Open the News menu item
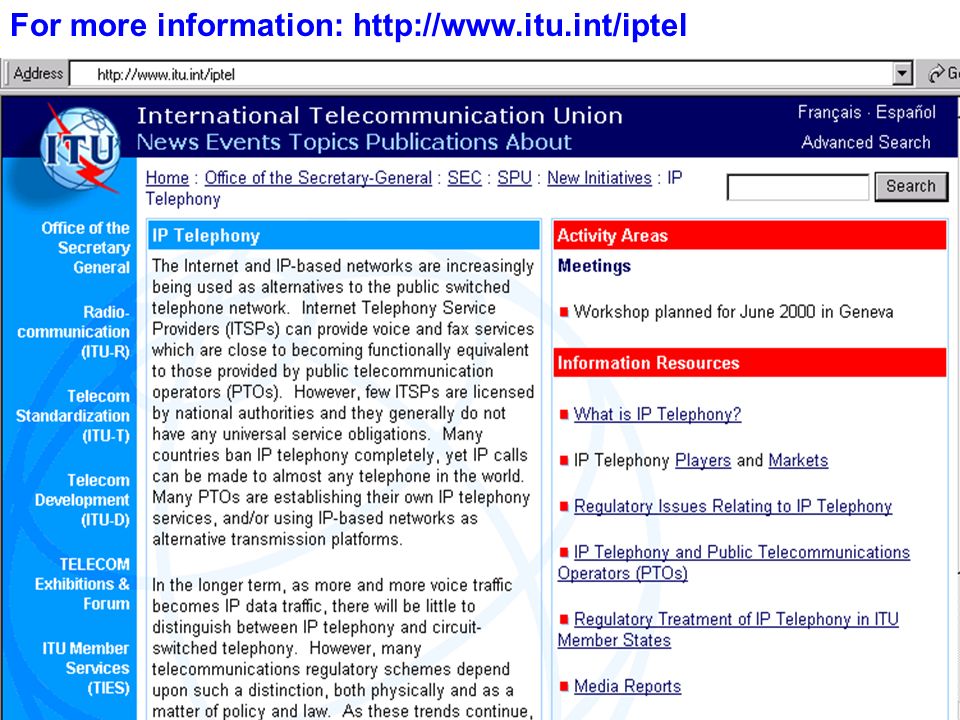 point(168,142)
